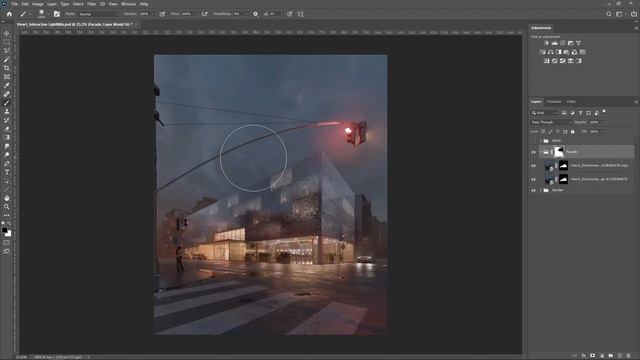Toggle visibility of Facade group layer

coord(533,152)
